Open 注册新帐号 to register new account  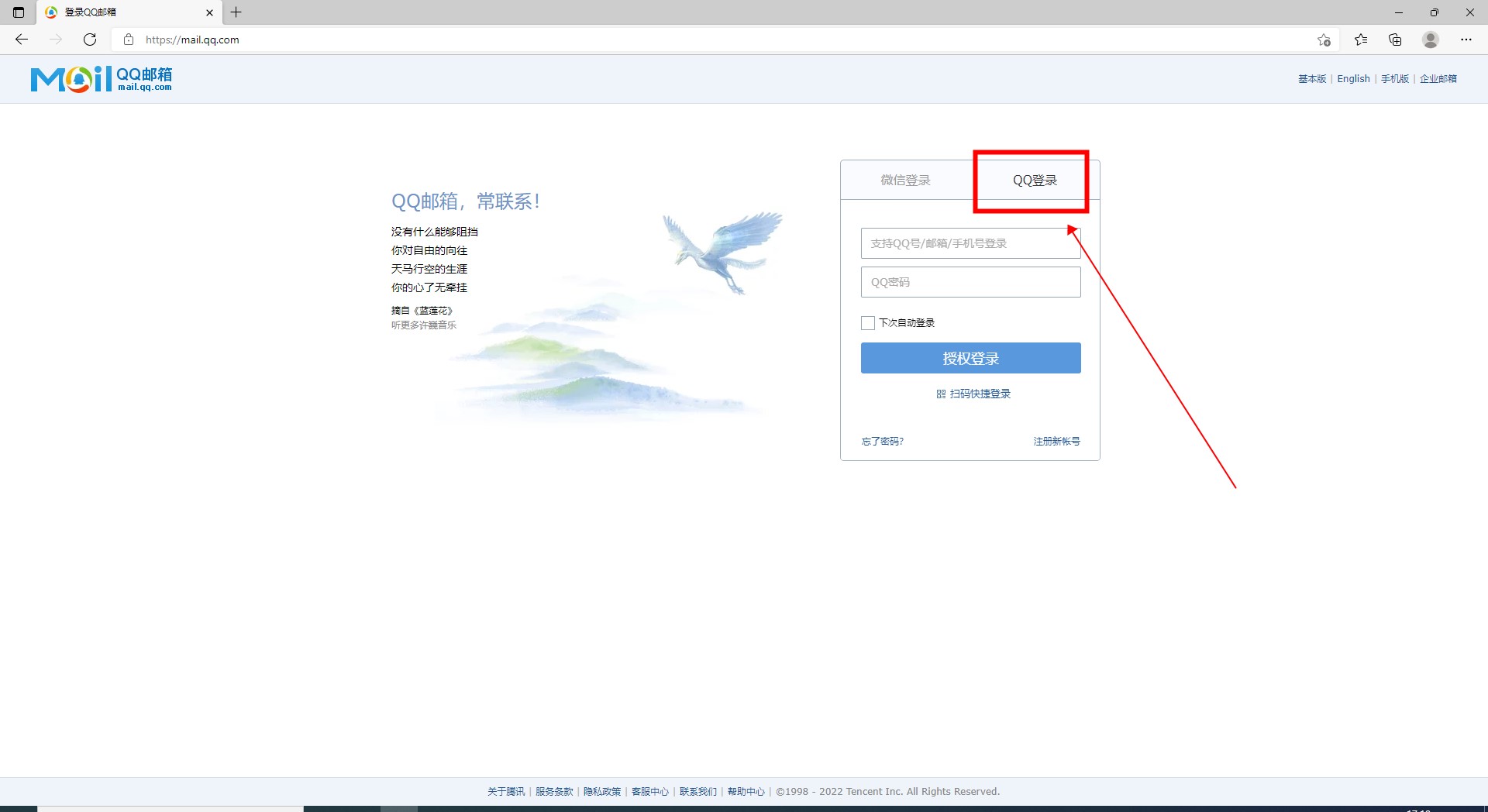[1056, 441]
